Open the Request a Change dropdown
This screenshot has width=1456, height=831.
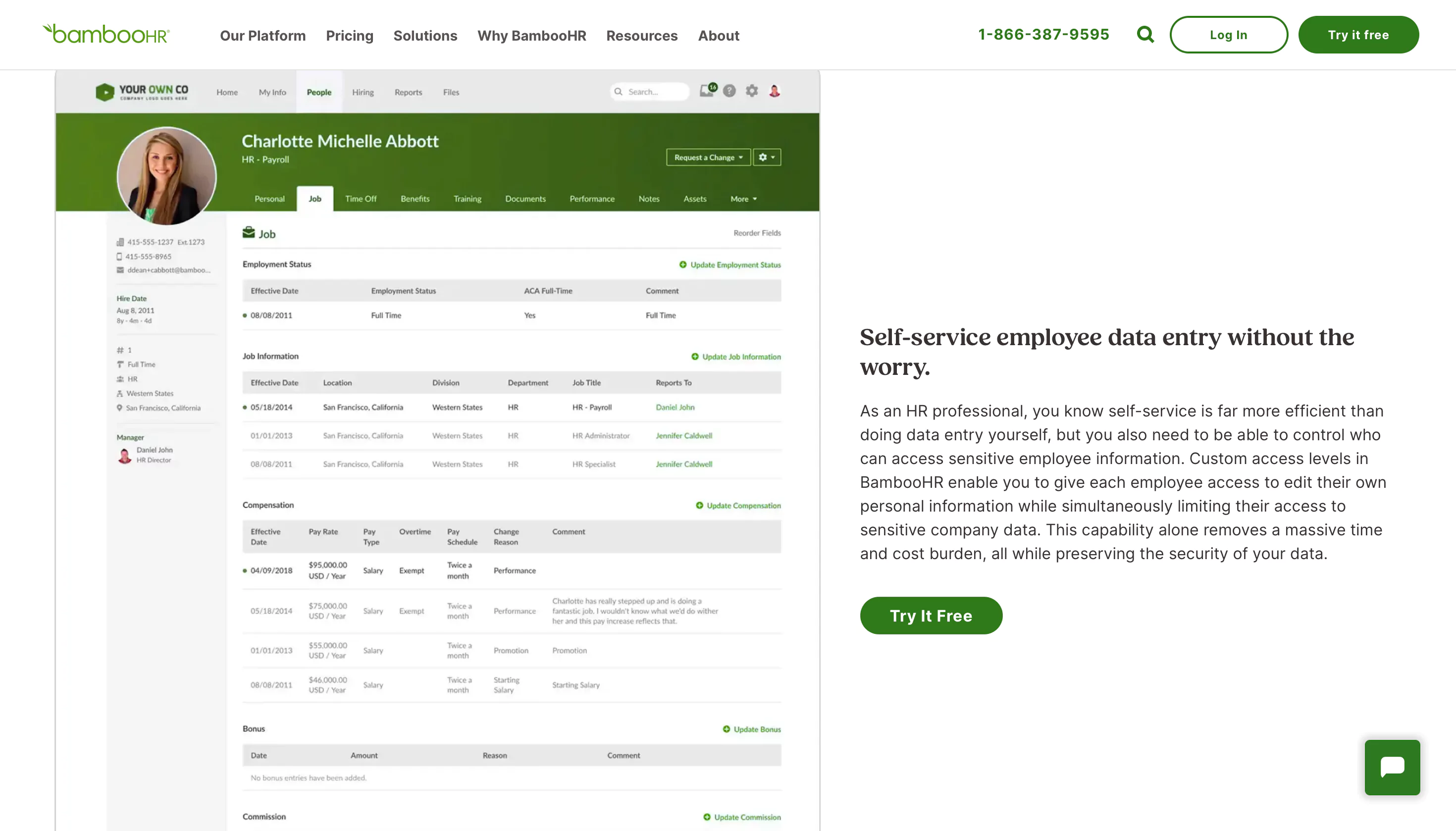708,157
